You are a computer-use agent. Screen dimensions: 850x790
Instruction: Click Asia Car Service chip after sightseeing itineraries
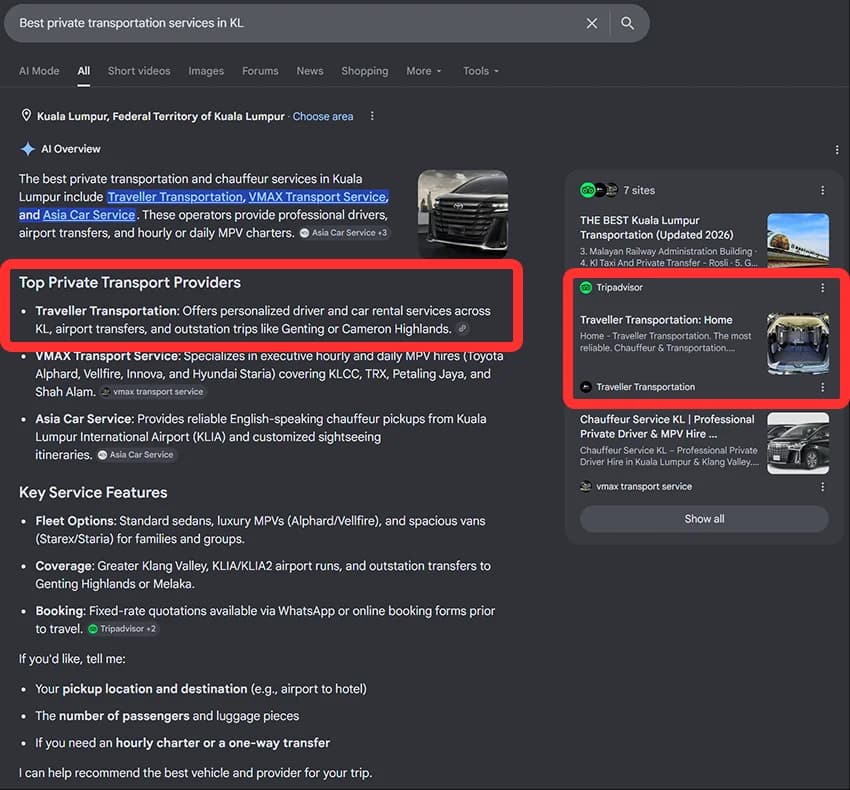pos(136,455)
